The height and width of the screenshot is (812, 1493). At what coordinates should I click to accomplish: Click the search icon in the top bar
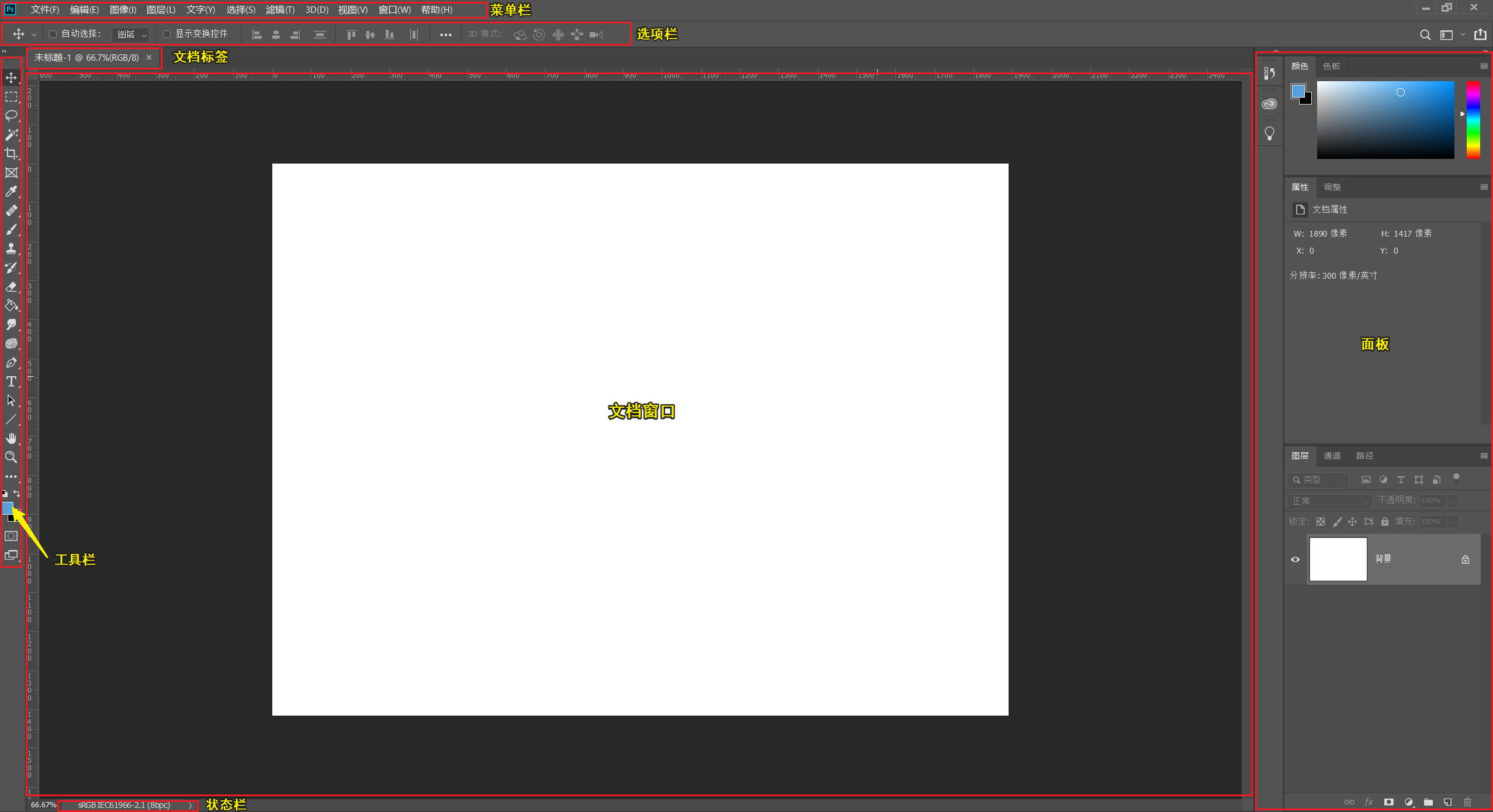pyautogui.click(x=1424, y=34)
